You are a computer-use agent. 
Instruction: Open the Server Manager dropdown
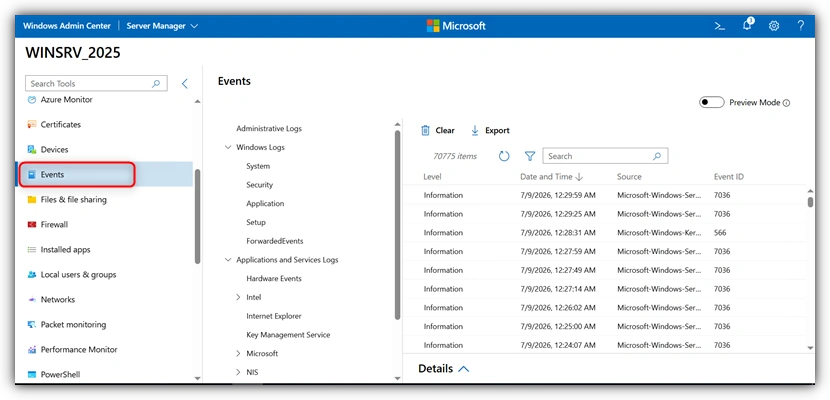[x=162, y=26]
